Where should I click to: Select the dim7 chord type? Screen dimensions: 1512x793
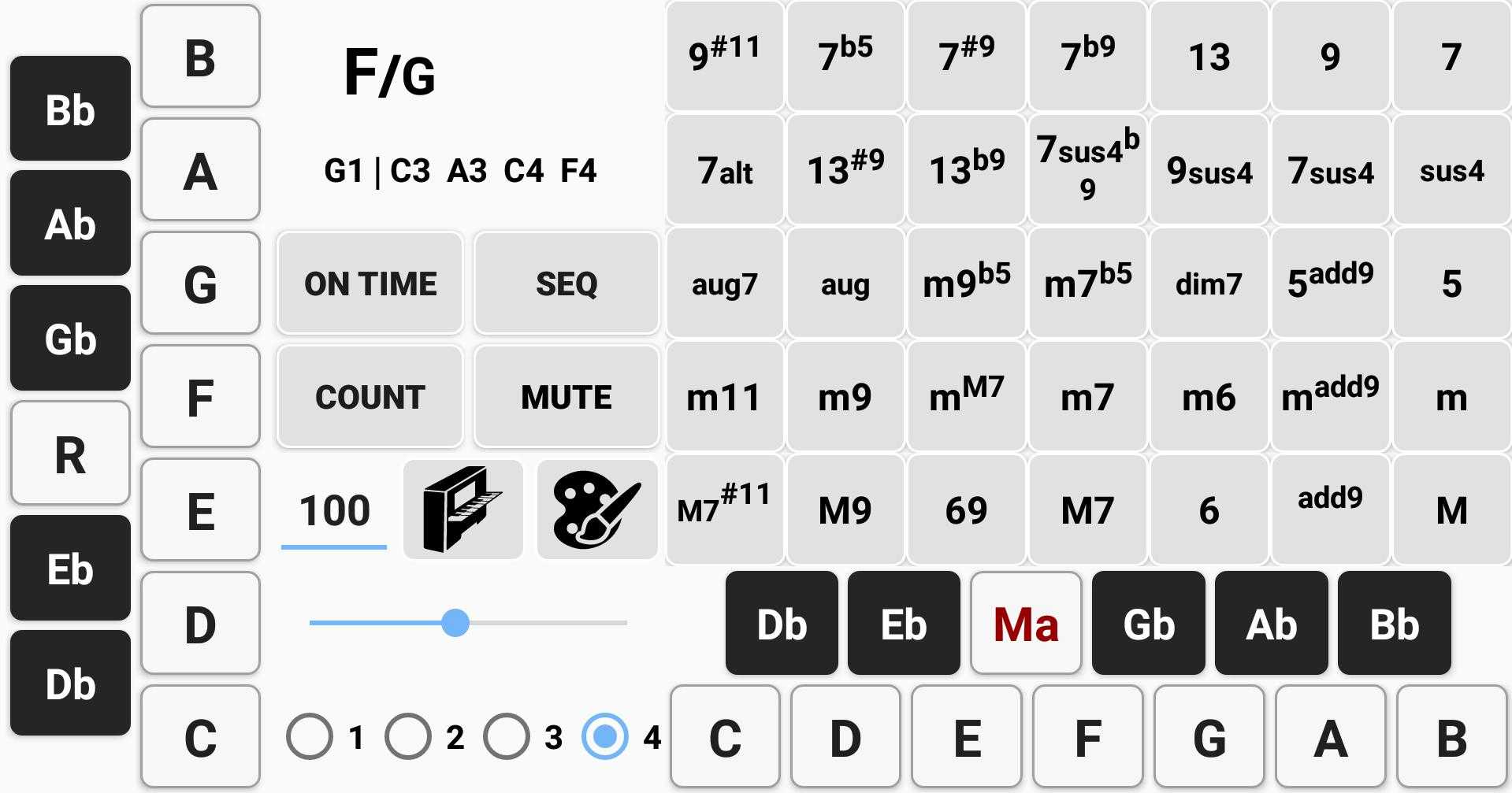pos(1209,283)
